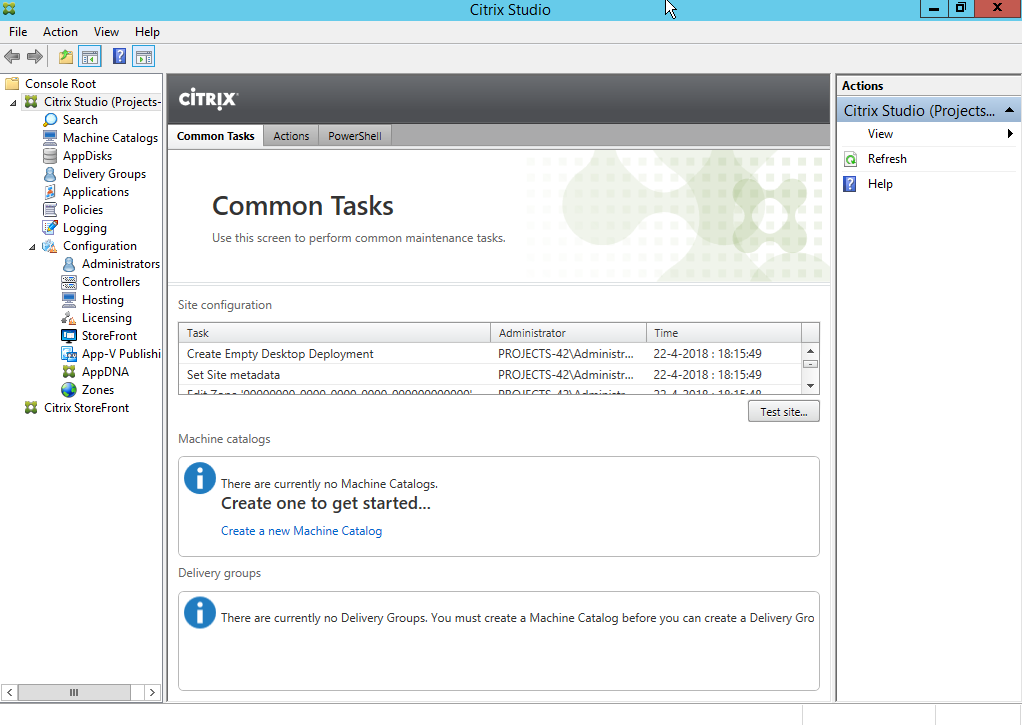Select the Machine Catalogs tree item label

click(x=110, y=138)
